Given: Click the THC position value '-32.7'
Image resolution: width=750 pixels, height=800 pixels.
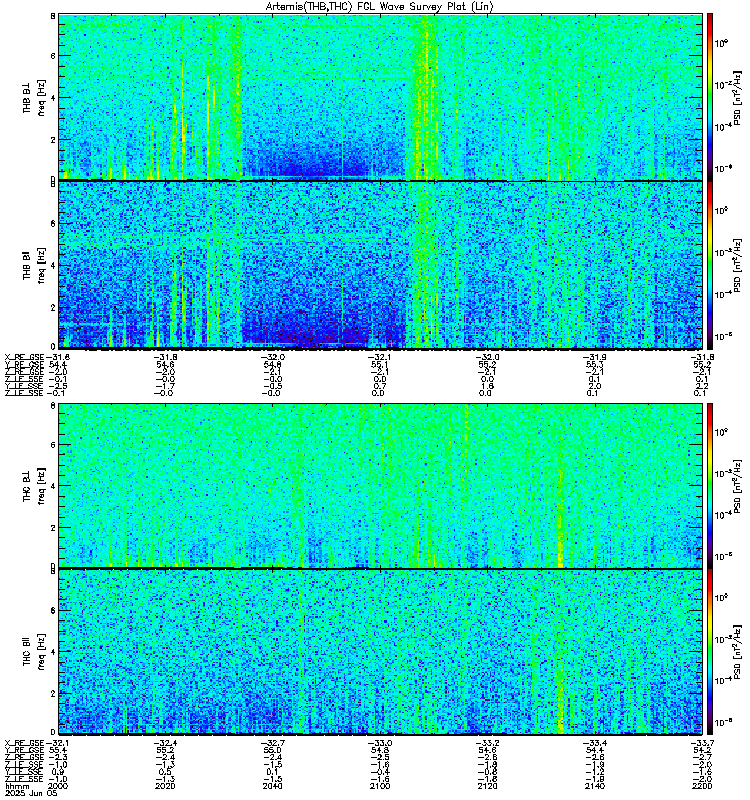Looking at the screenshot, I should point(272,743).
